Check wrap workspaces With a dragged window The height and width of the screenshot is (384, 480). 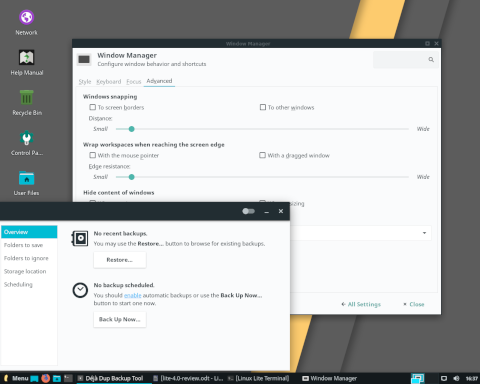263,155
